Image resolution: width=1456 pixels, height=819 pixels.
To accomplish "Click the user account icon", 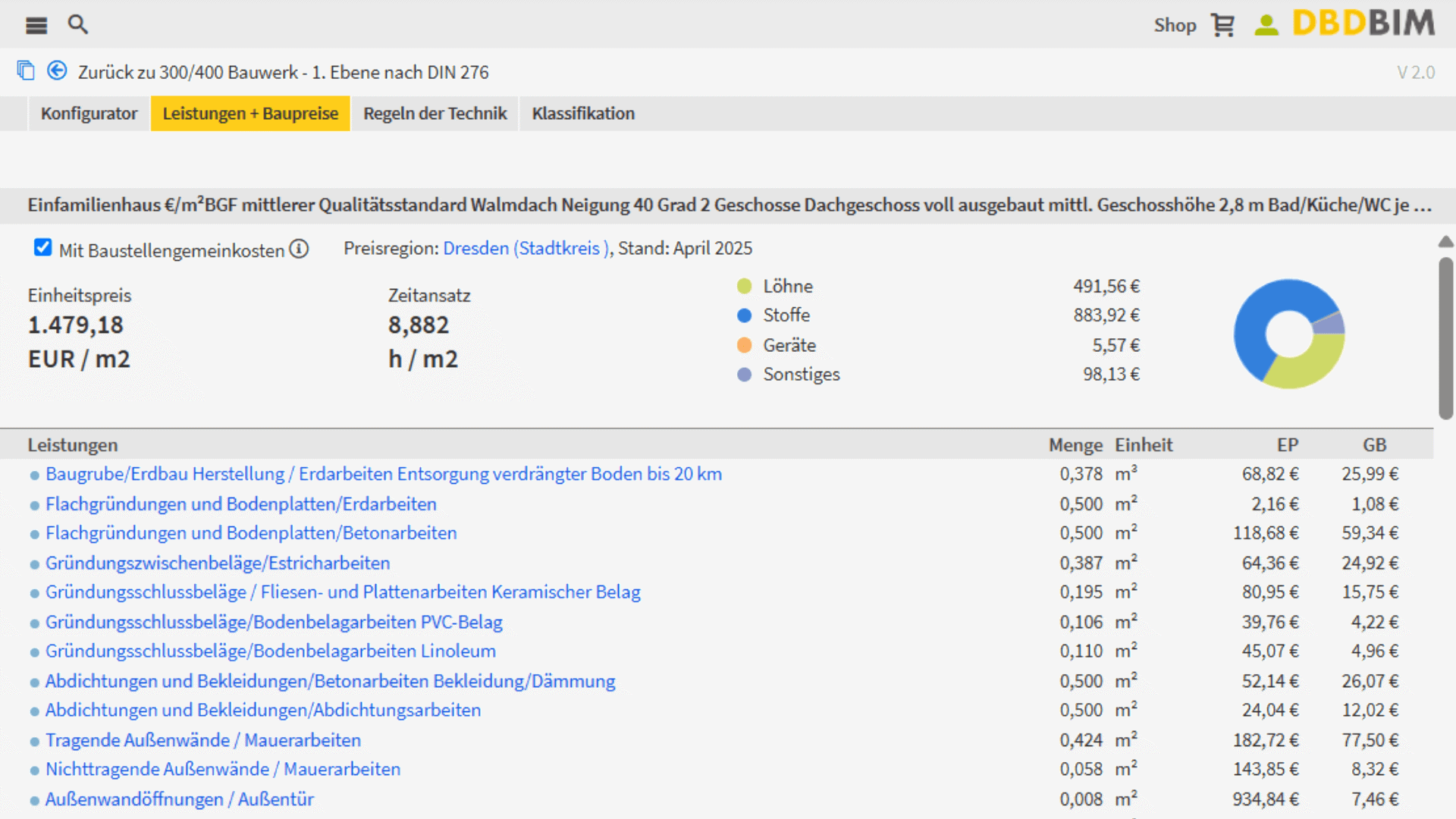I will click(x=1266, y=25).
